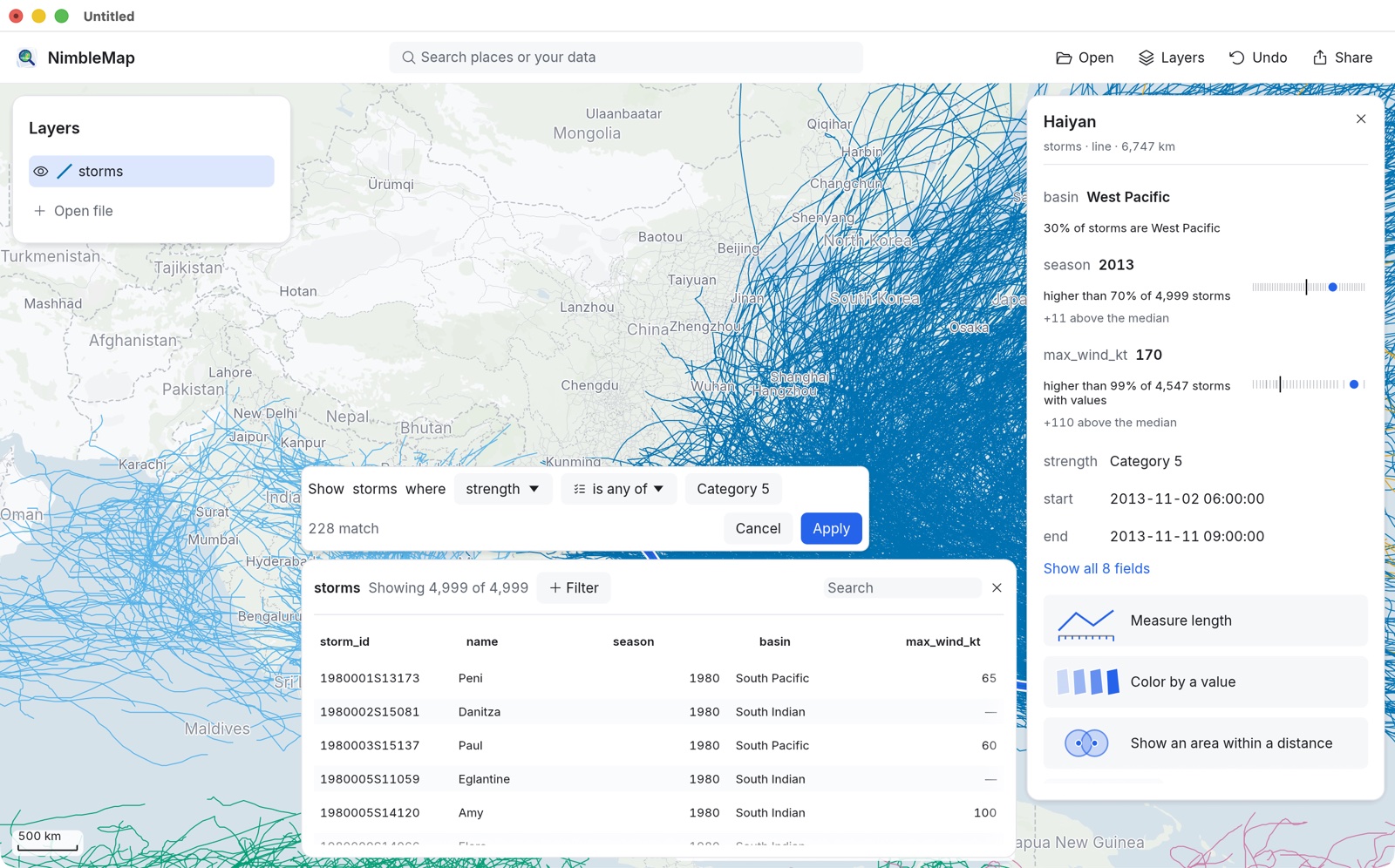The width and height of the screenshot is (1395, 868).
Task: Open the 'is any of' operator dropdown
Action: click(x=618, y=489)
